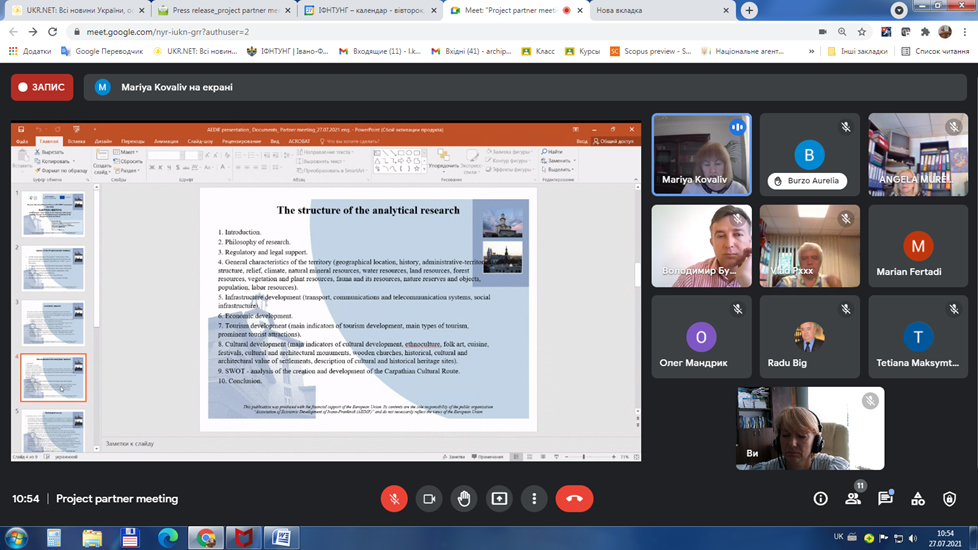Open the meeting details info icon
The width and height of the screenshot is (978, 550).
820,499
